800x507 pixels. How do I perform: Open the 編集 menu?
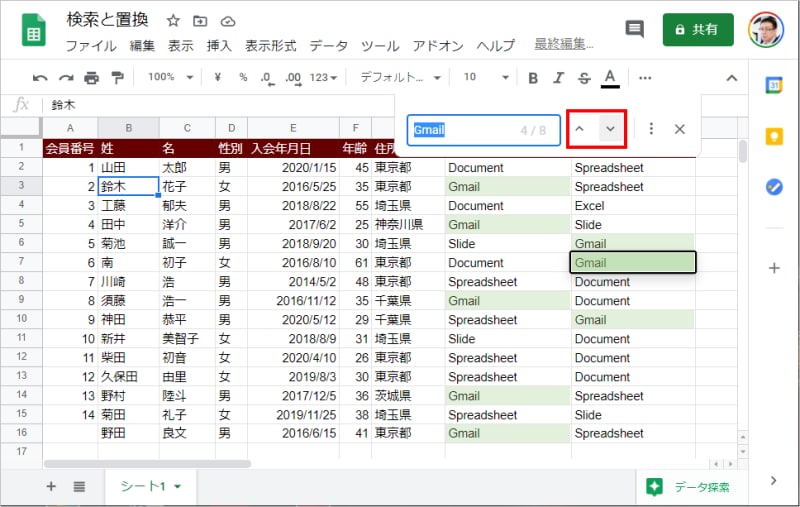click(142, 46)
